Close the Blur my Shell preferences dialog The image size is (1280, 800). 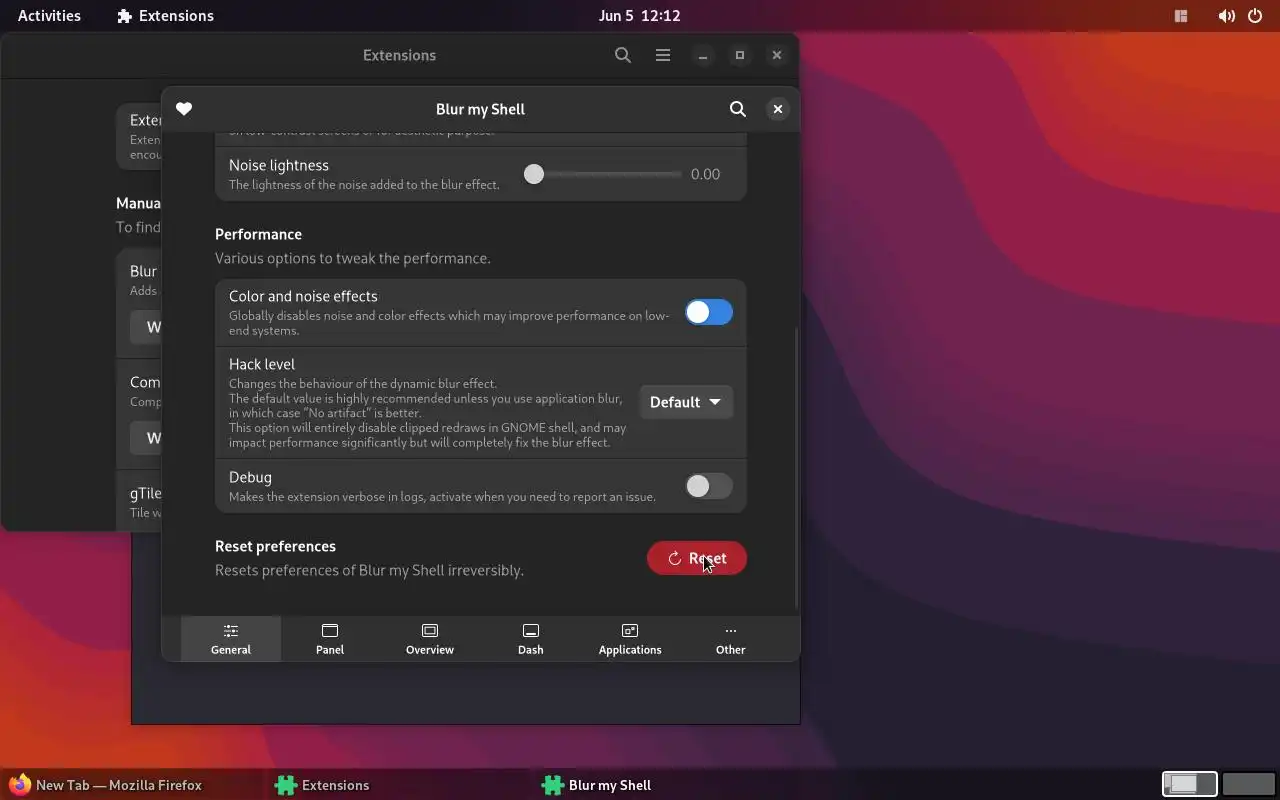click(x=777, y=109)
